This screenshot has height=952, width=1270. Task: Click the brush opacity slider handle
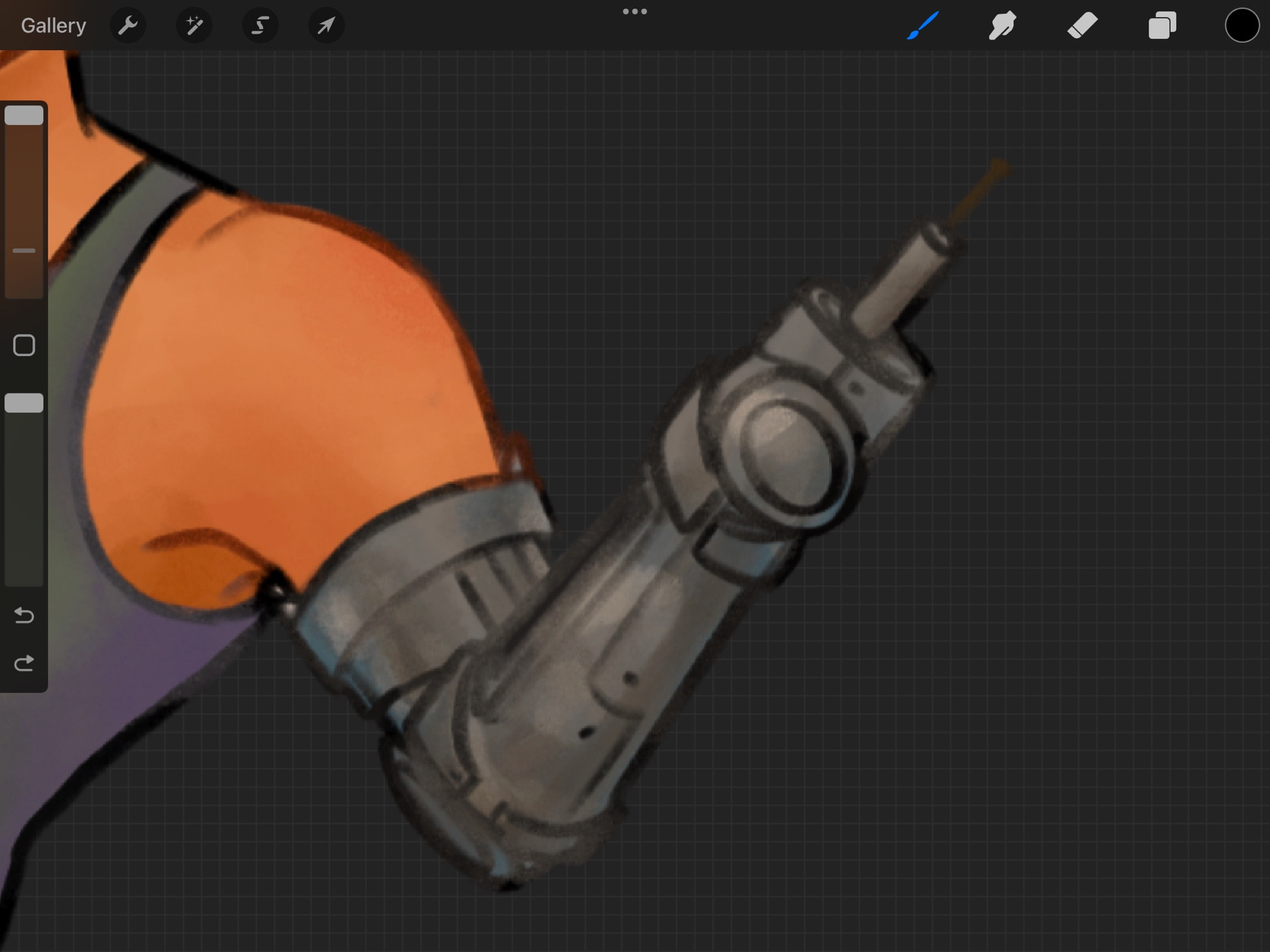pos(24,403)
